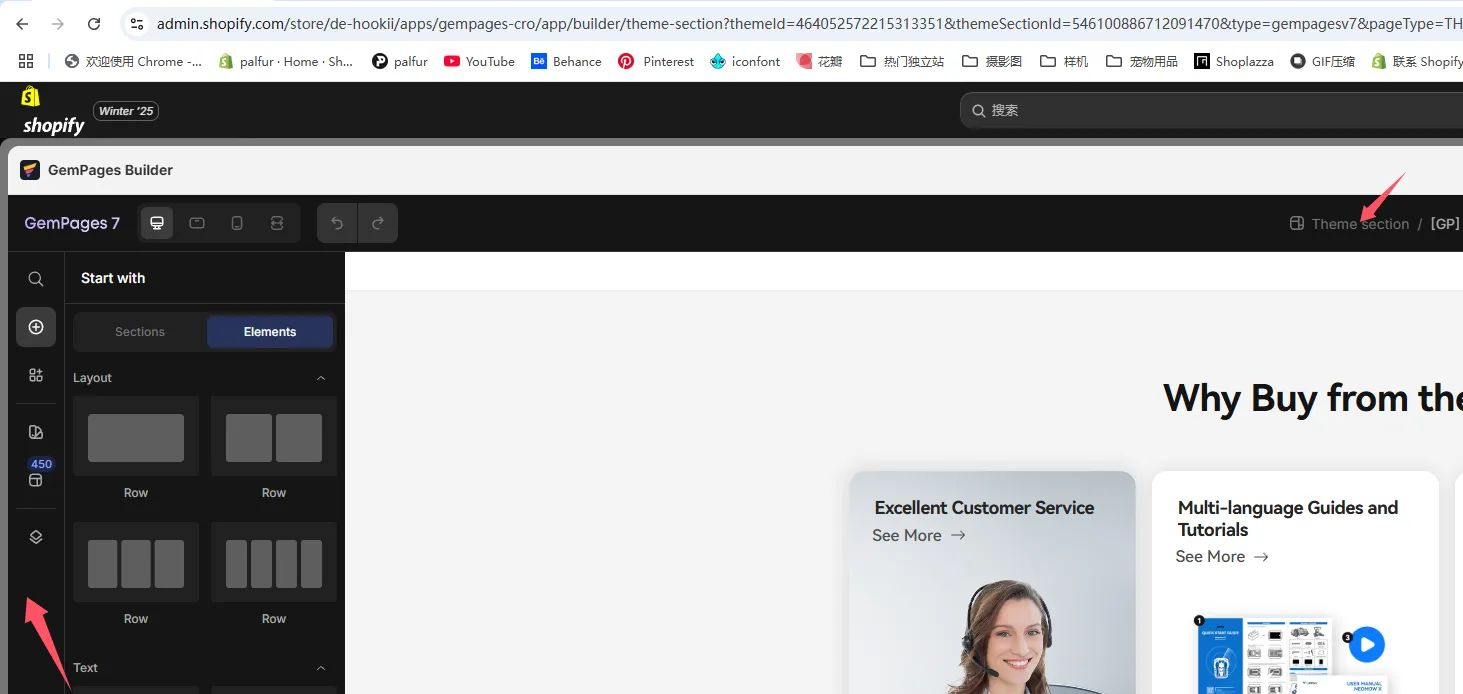1463x694 pixels.
Task: Click the browser address bar URL
Action: tap(809, 24)
